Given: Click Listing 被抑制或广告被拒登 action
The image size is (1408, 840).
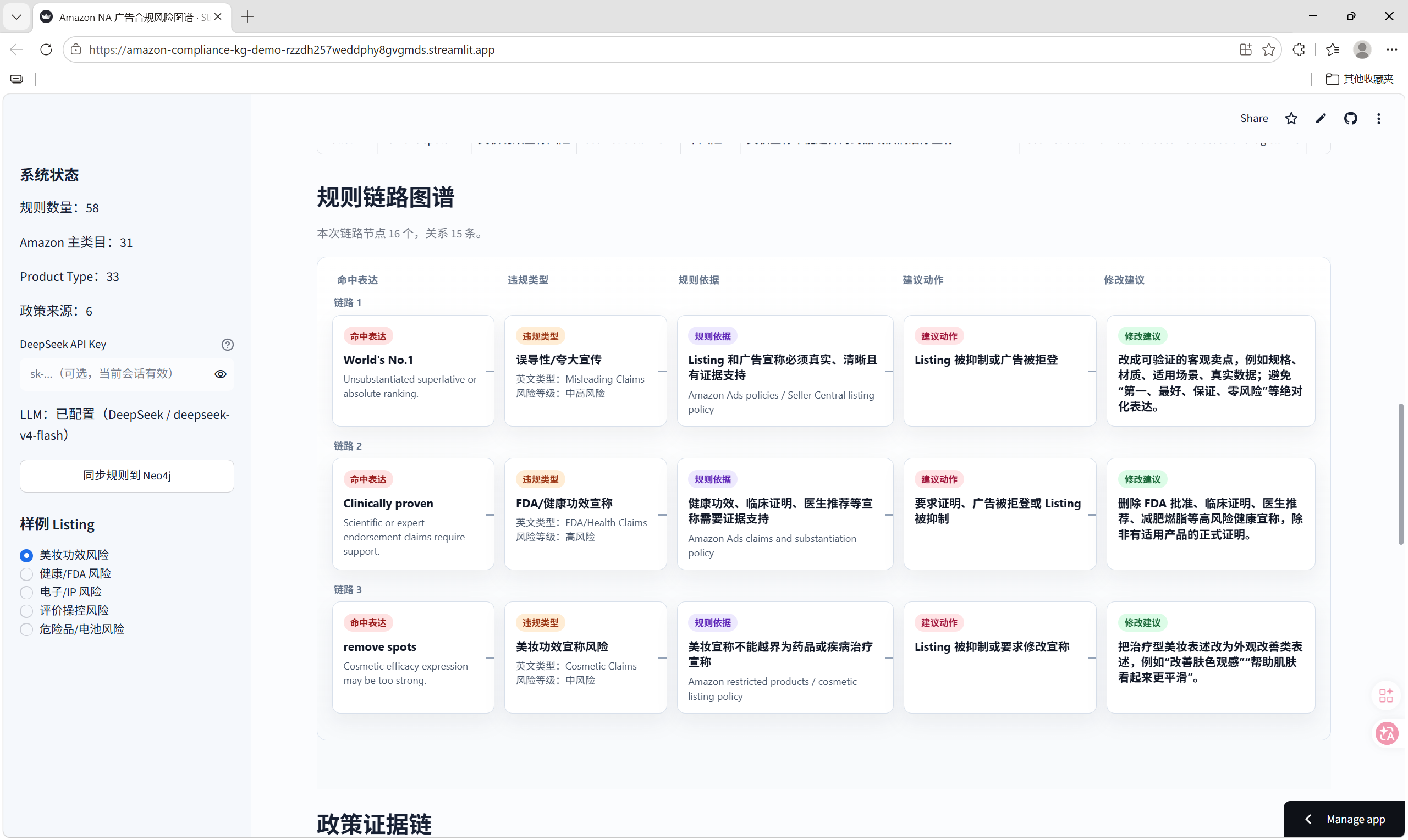Looking at the screenshot, I should point(986,360).
